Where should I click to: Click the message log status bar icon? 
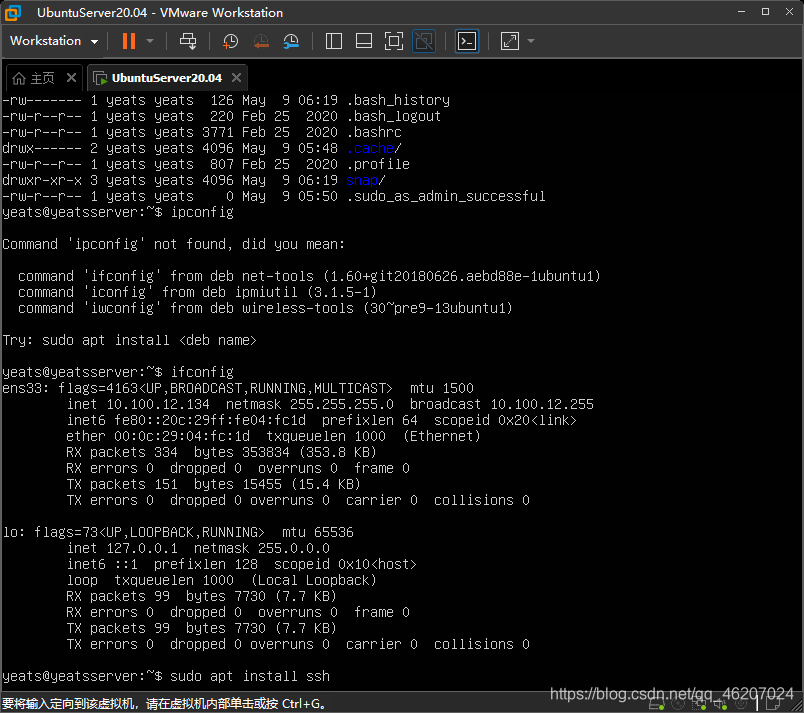pos(772,704)
